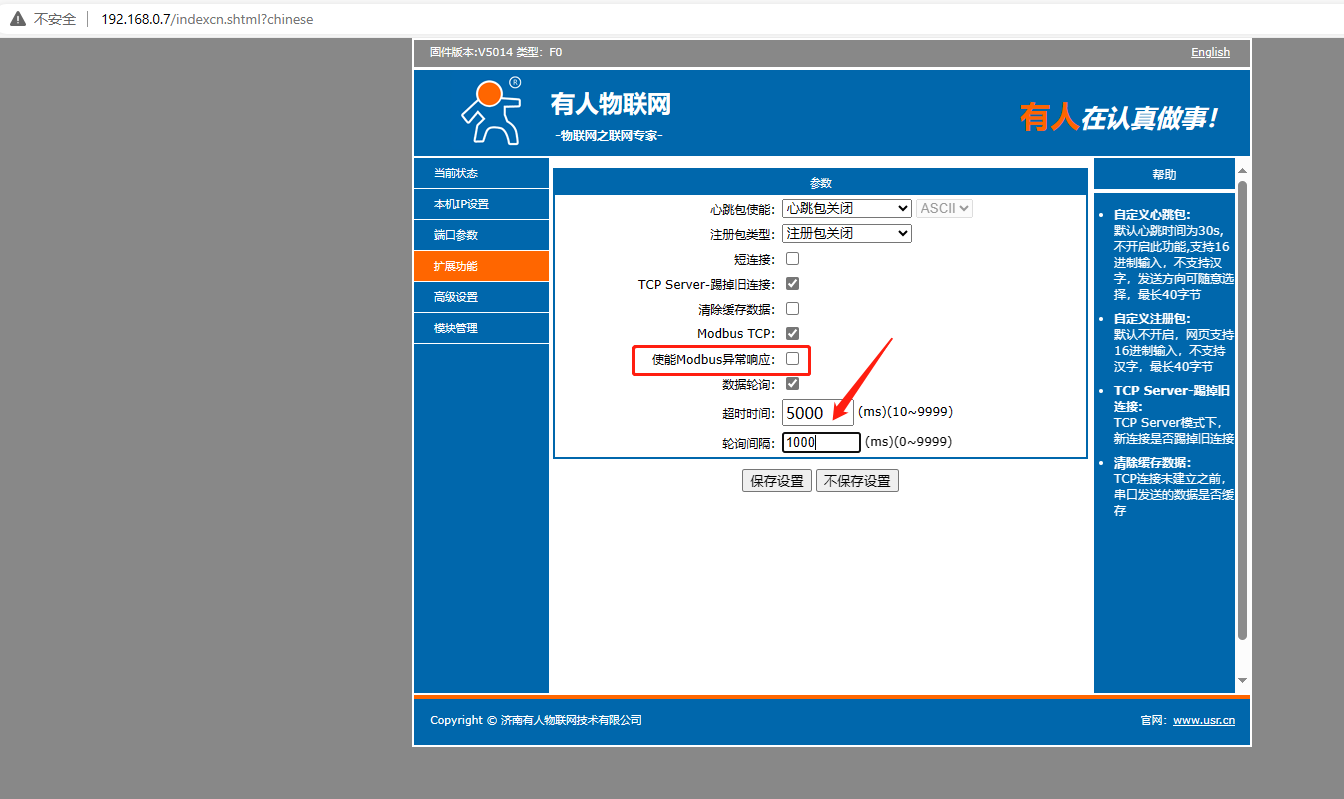Open 当前状态 in the sidebar

(481, 173)
